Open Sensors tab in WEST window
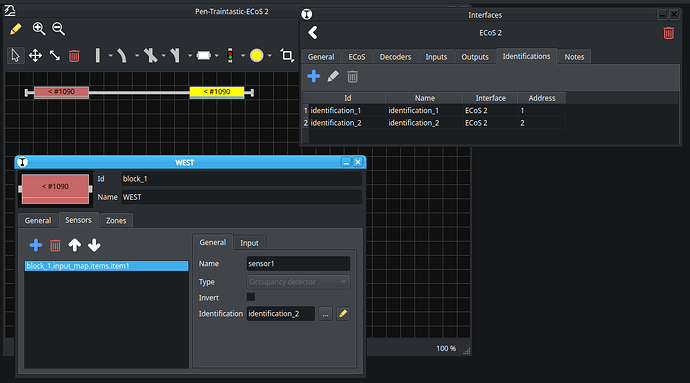690x383 pixels. click(78, 220)
